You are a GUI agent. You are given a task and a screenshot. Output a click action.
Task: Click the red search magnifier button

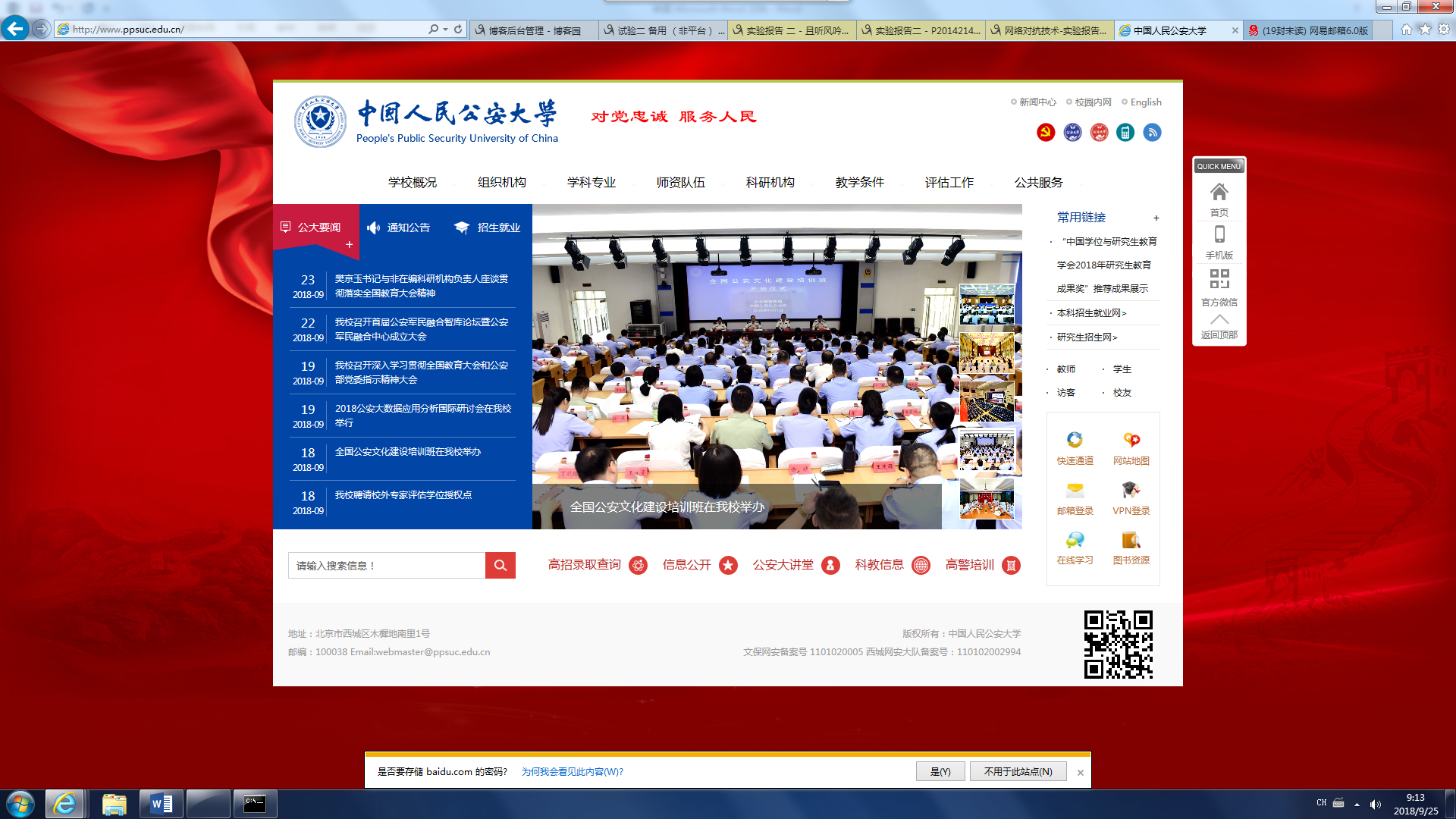pyautogui.click(x=500, y=565)
